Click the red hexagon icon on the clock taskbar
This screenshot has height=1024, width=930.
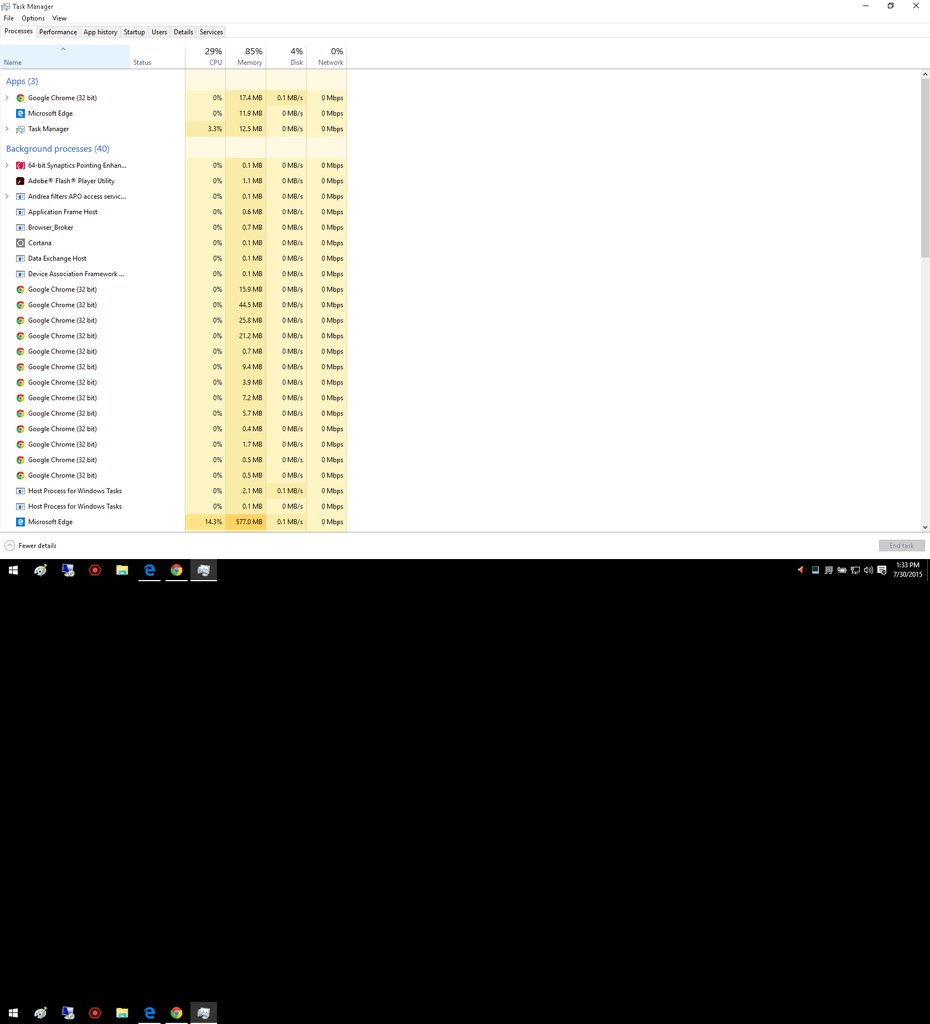[95, 570]
